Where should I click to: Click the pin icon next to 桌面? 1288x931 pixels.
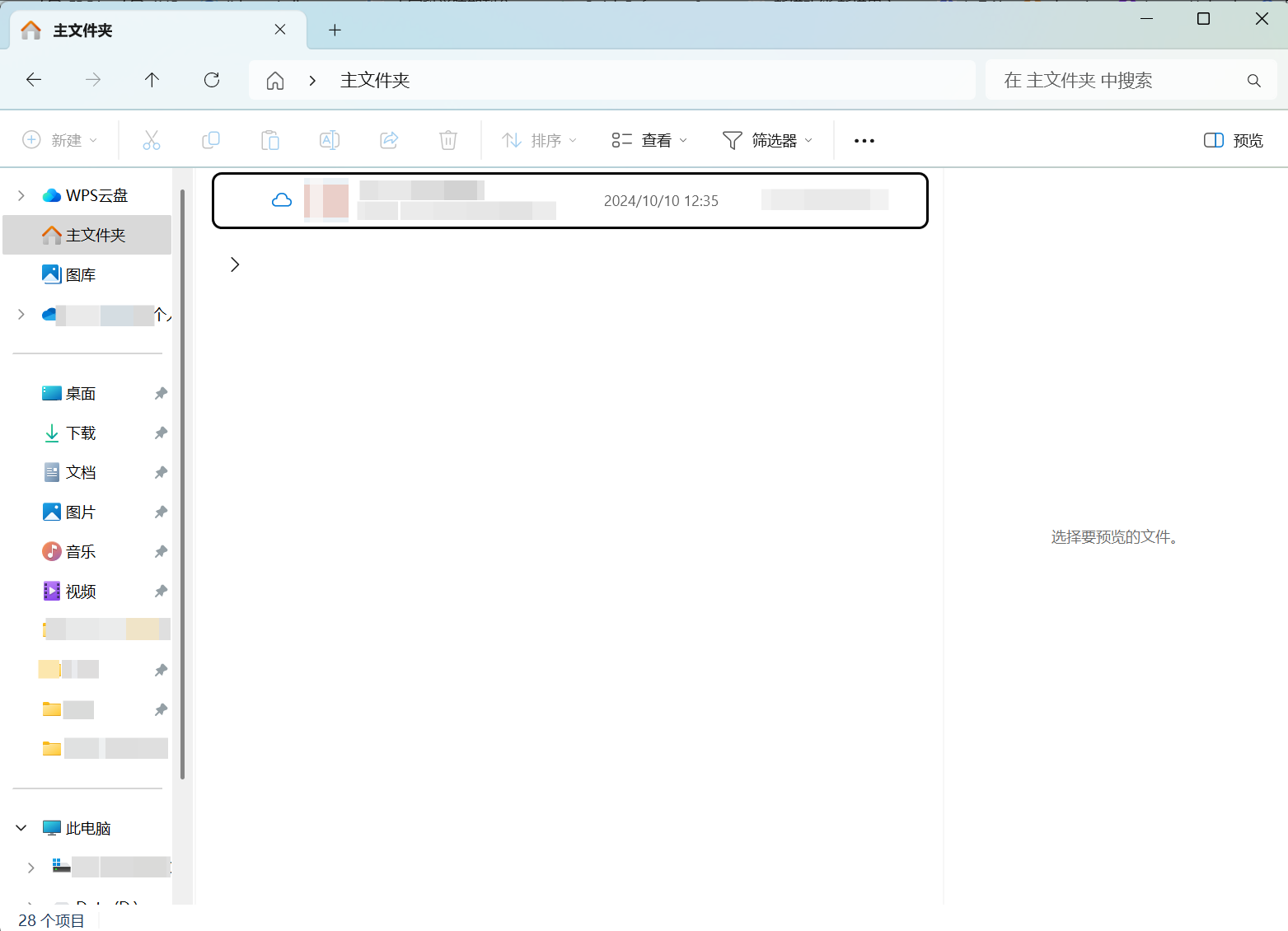tap(161, 393)
